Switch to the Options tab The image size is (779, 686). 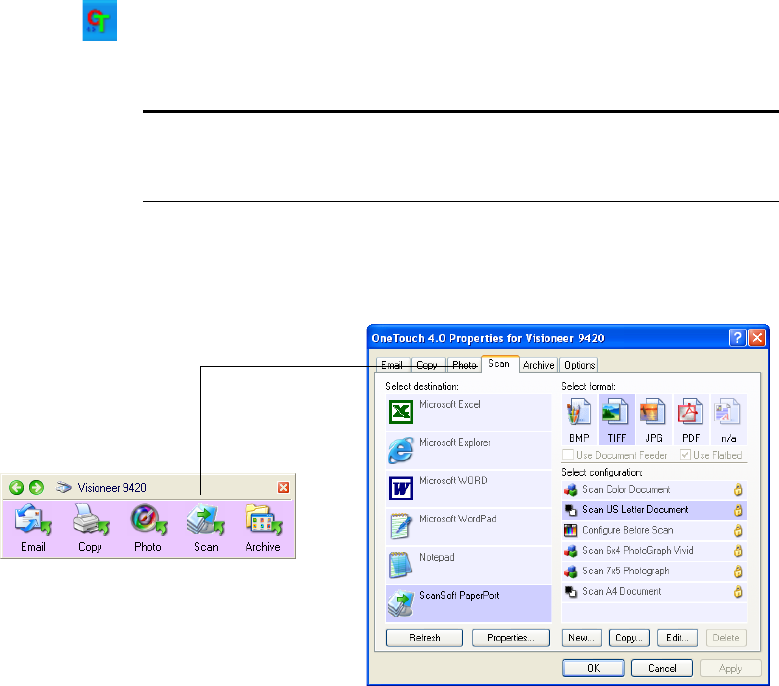click(579, 365)
